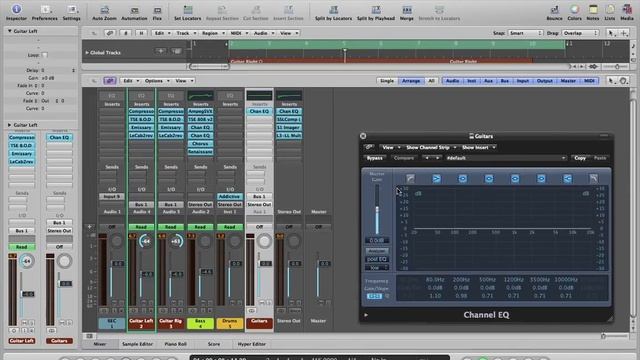
Task: Open the mixer Options menu
Action: tap(157, 81)
